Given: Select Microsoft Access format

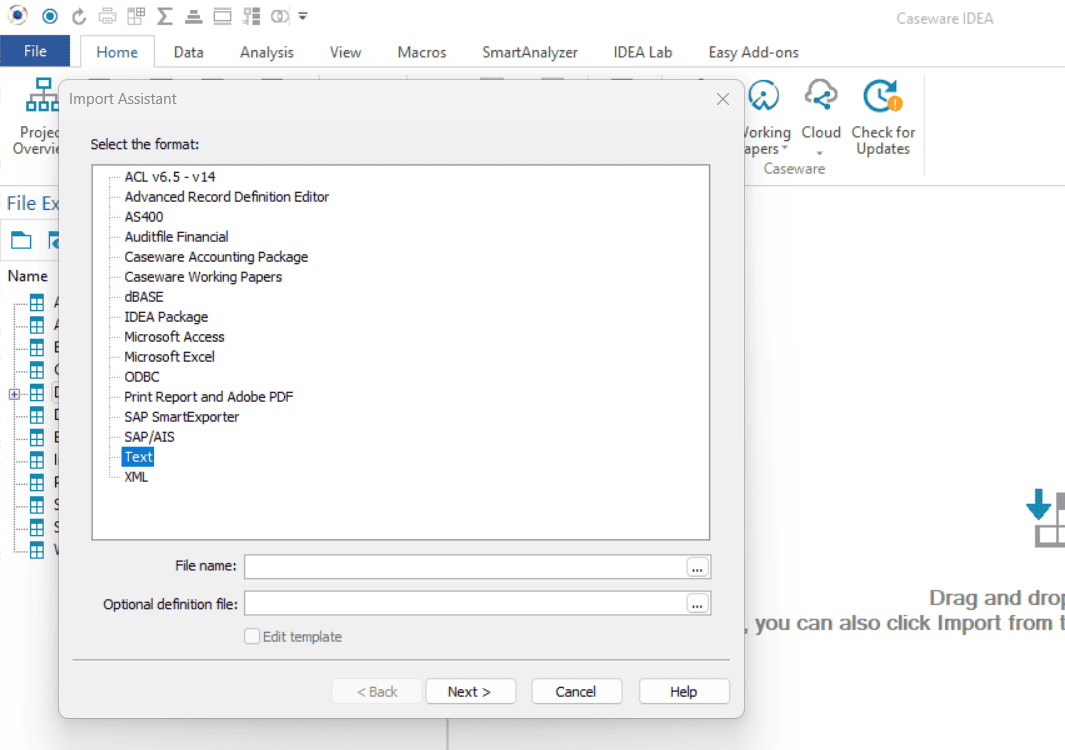Looking at the screenshot, I should 174,337.
